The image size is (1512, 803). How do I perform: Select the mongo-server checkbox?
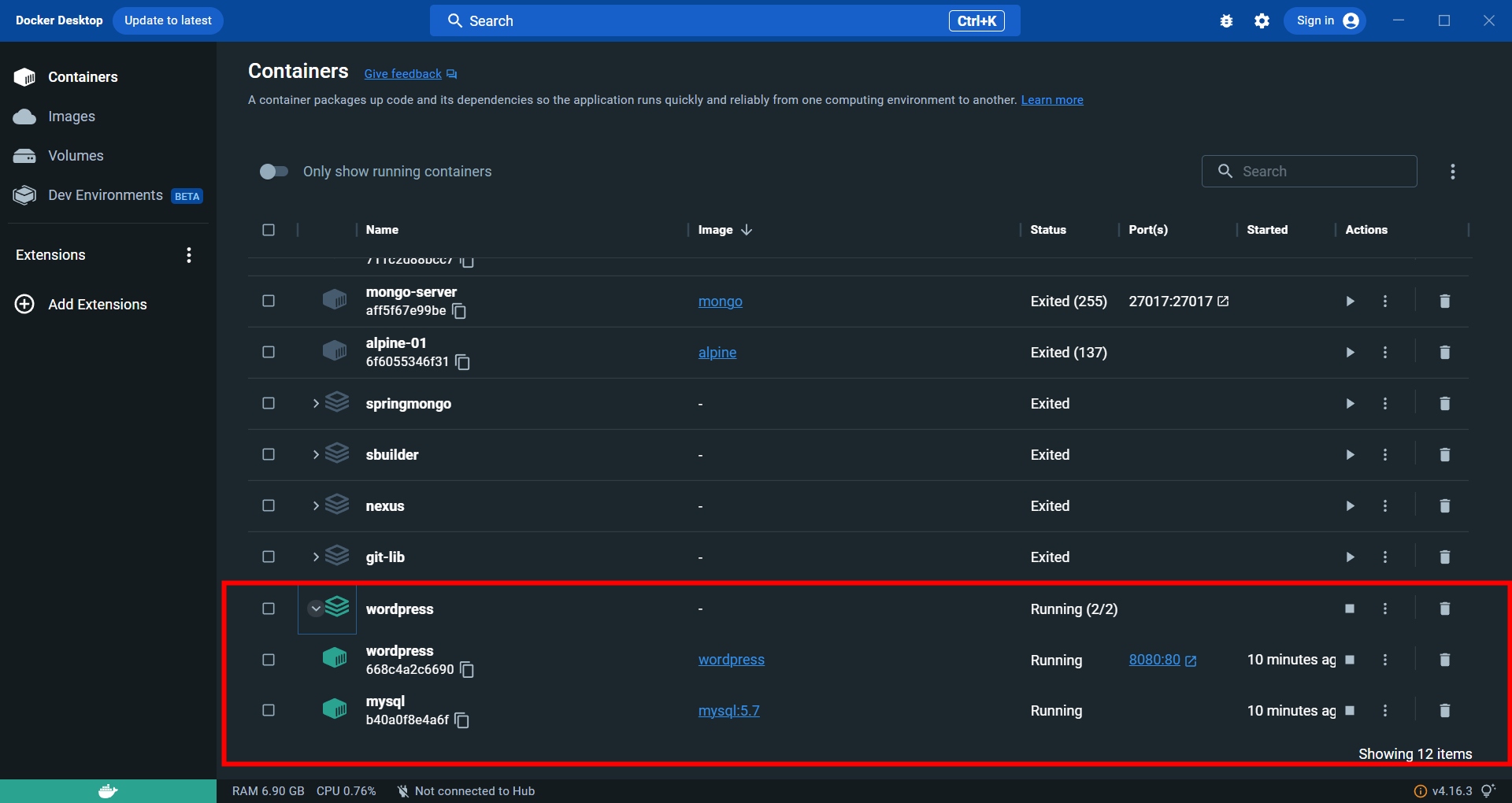point(269,301)
